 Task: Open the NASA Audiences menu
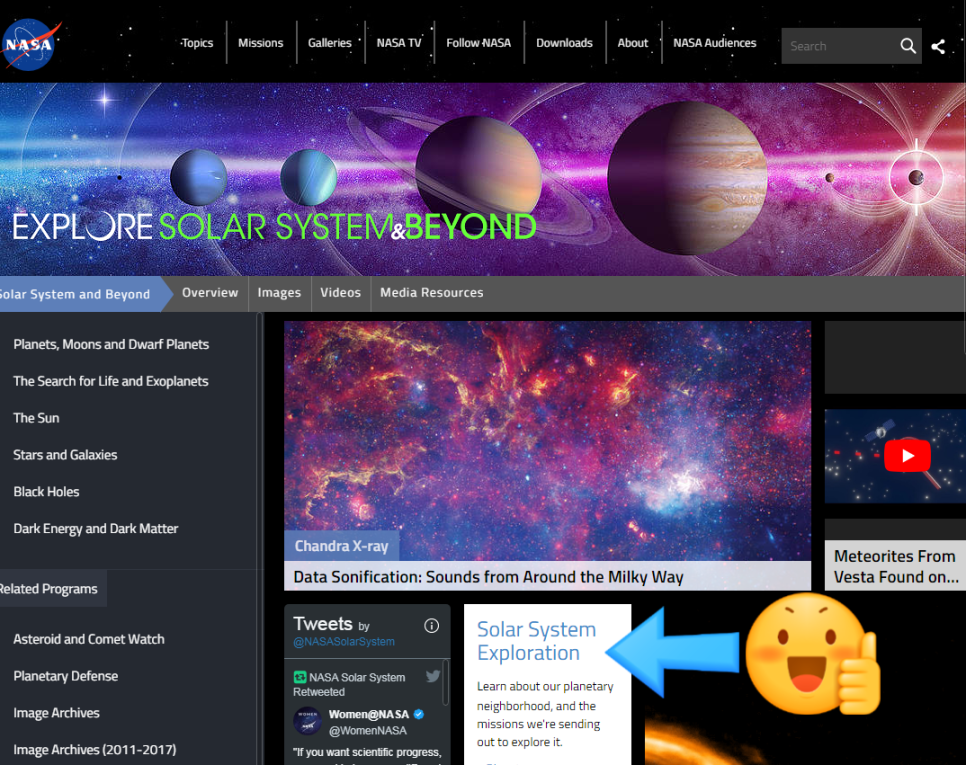[715, 43]
